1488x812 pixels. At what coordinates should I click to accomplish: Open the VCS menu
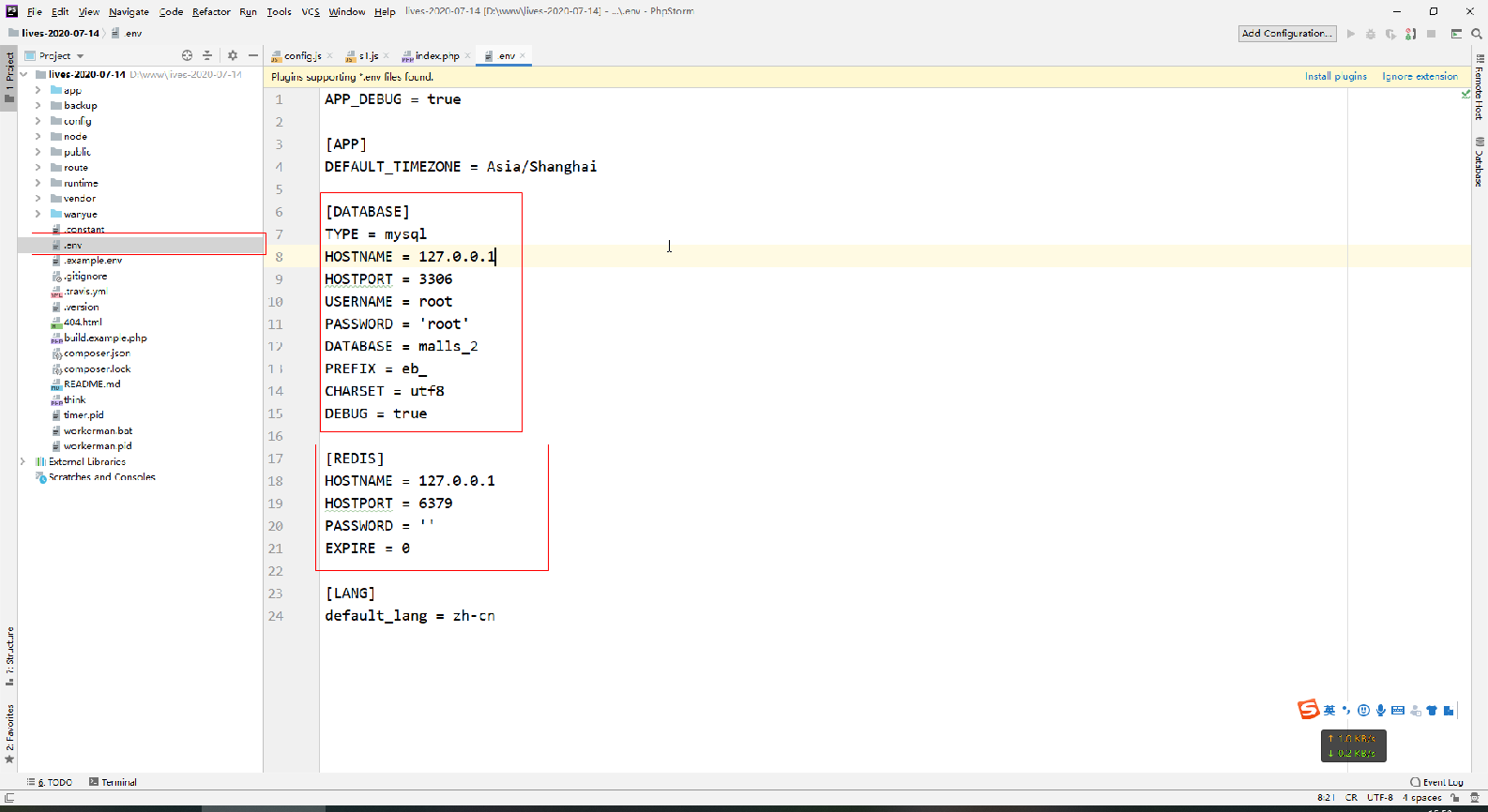coord(311,11)
